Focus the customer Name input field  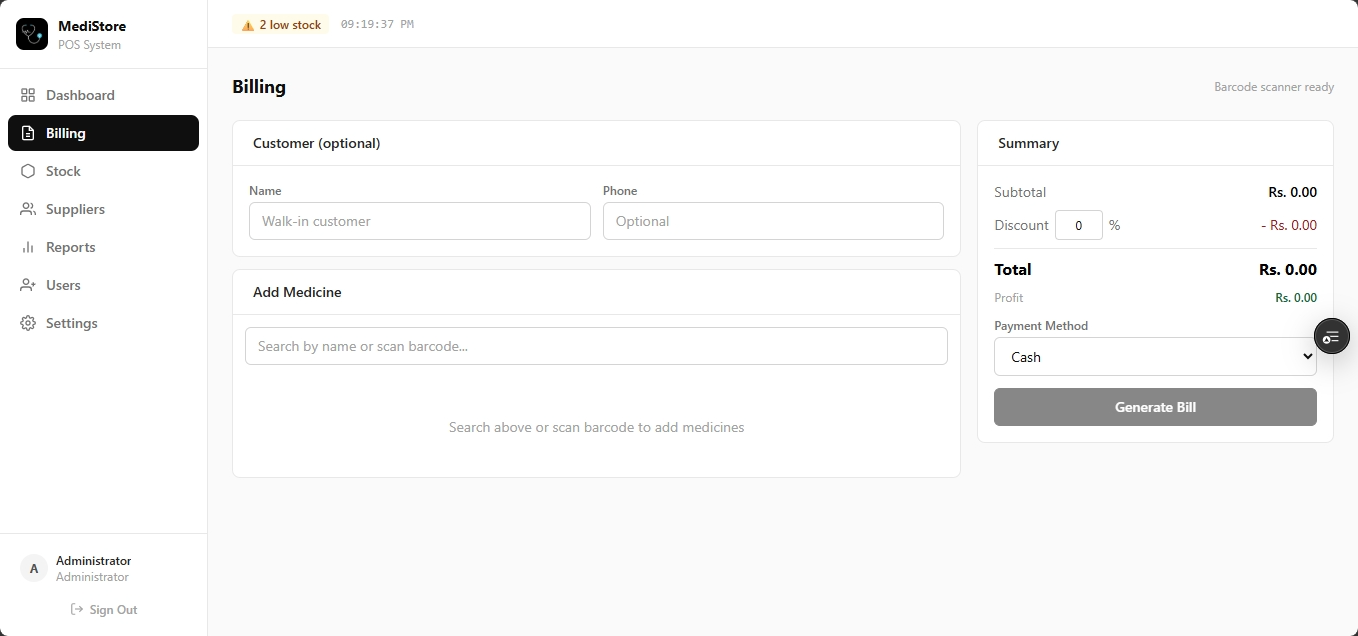tap(420, 221)
